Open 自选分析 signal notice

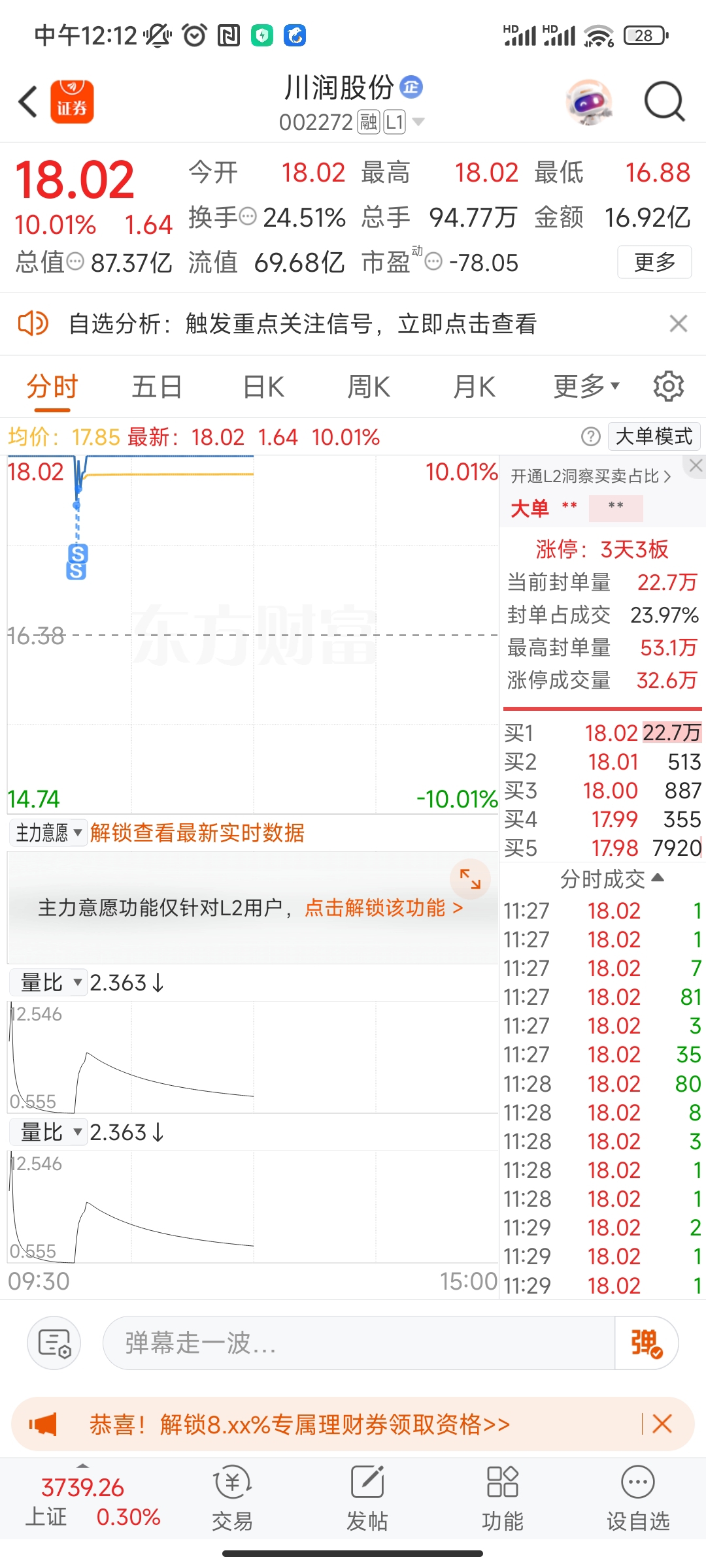tap(303, 323)
